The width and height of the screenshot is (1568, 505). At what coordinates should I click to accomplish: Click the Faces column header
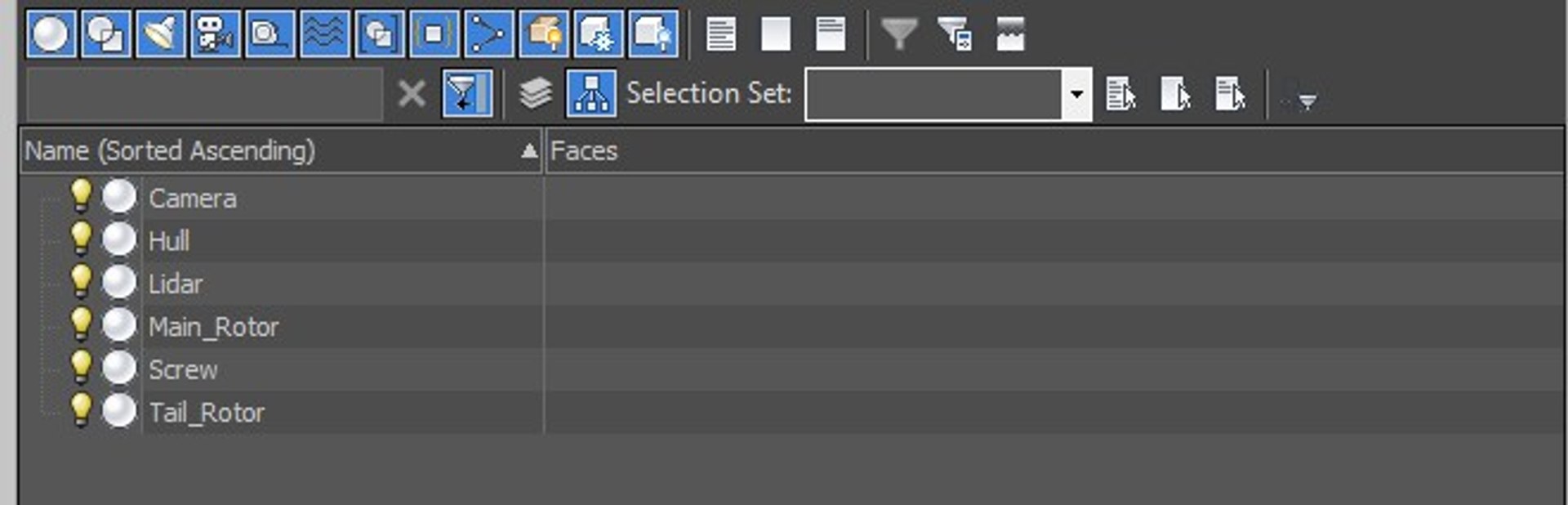tap(1054, 150)
